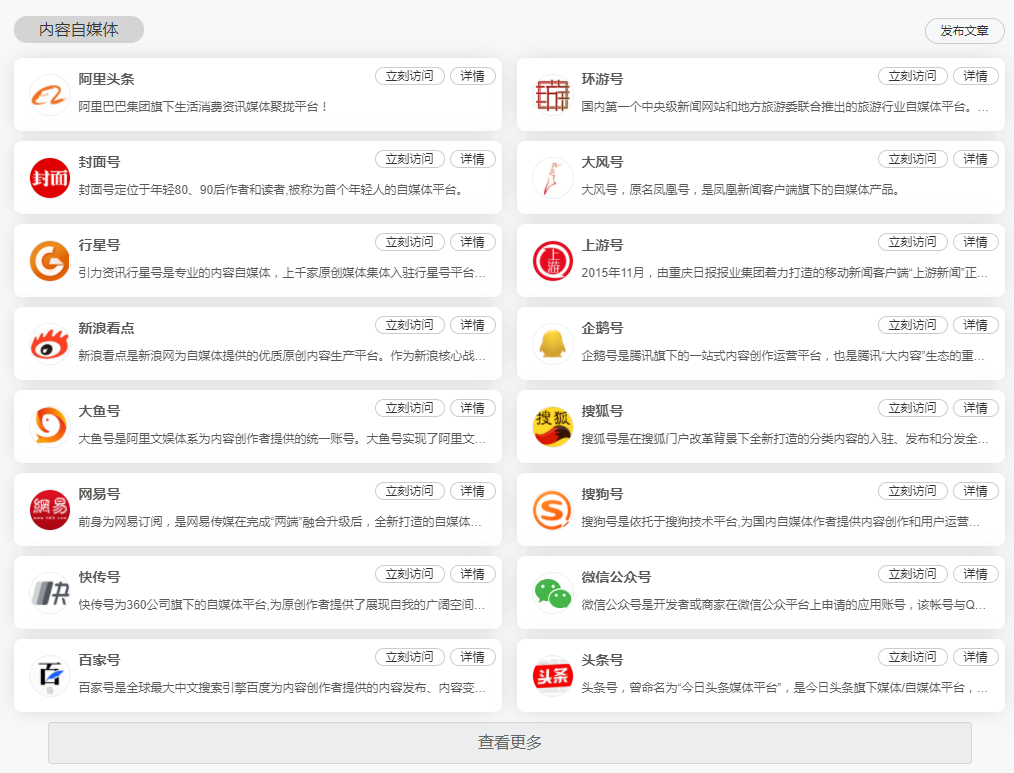Open 详情 for 新浪看点

point(473,325)
